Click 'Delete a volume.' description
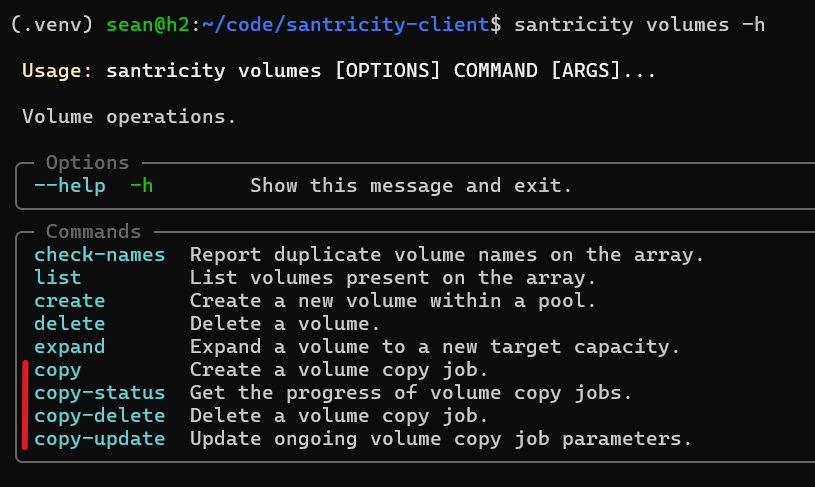The height and width of the screenshot is (487, 815). [x=285, y=323]
